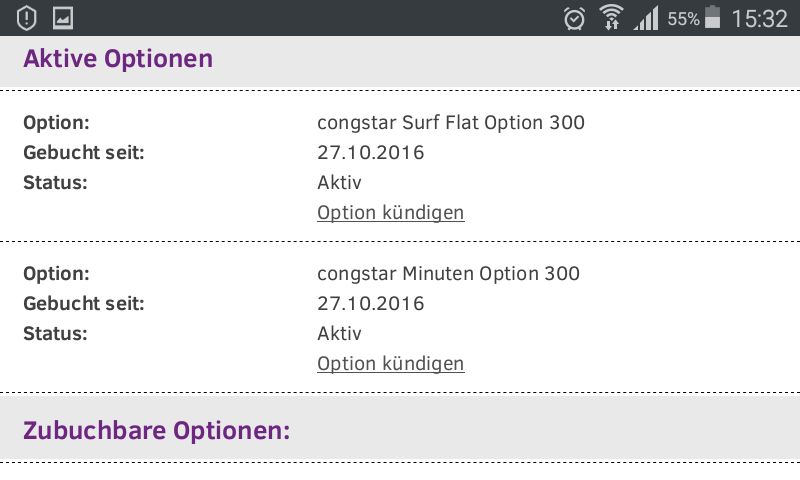
Task: Tap the Wi-Fi signal icon
Action: point(610,18)
